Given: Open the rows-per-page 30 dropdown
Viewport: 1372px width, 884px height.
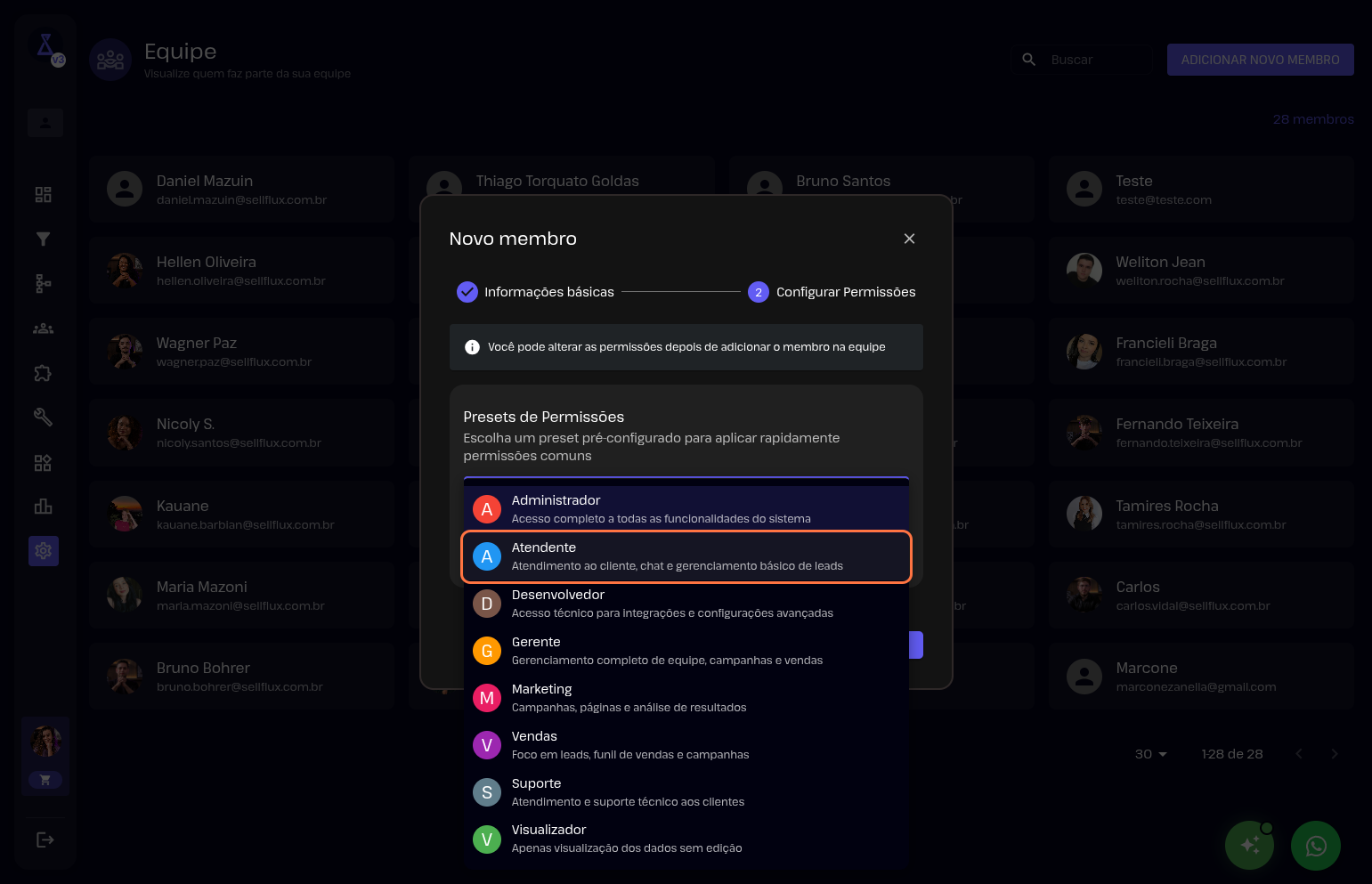Looking at the screenshot, I should 1150,754.
